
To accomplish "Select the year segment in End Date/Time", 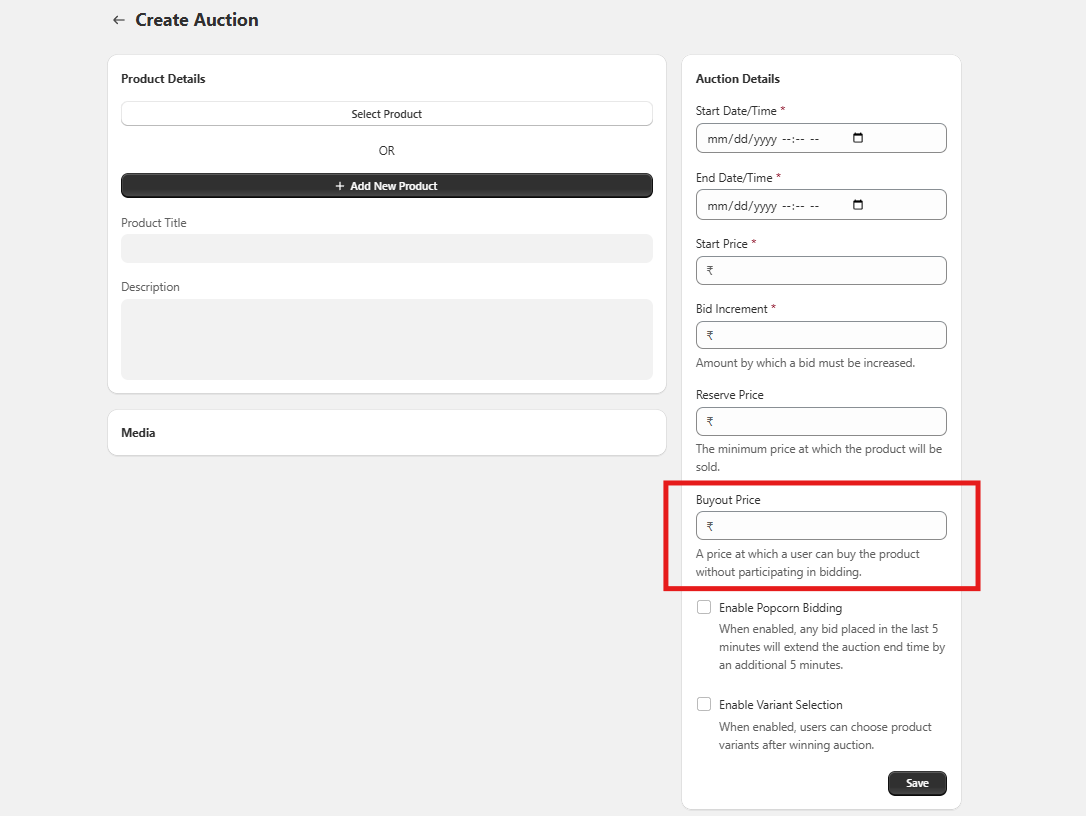I will pyautogui.click(x=764, y=206).
